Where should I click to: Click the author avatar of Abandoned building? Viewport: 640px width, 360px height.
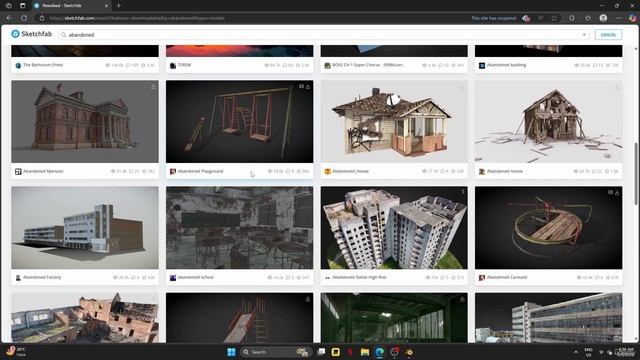482,65
